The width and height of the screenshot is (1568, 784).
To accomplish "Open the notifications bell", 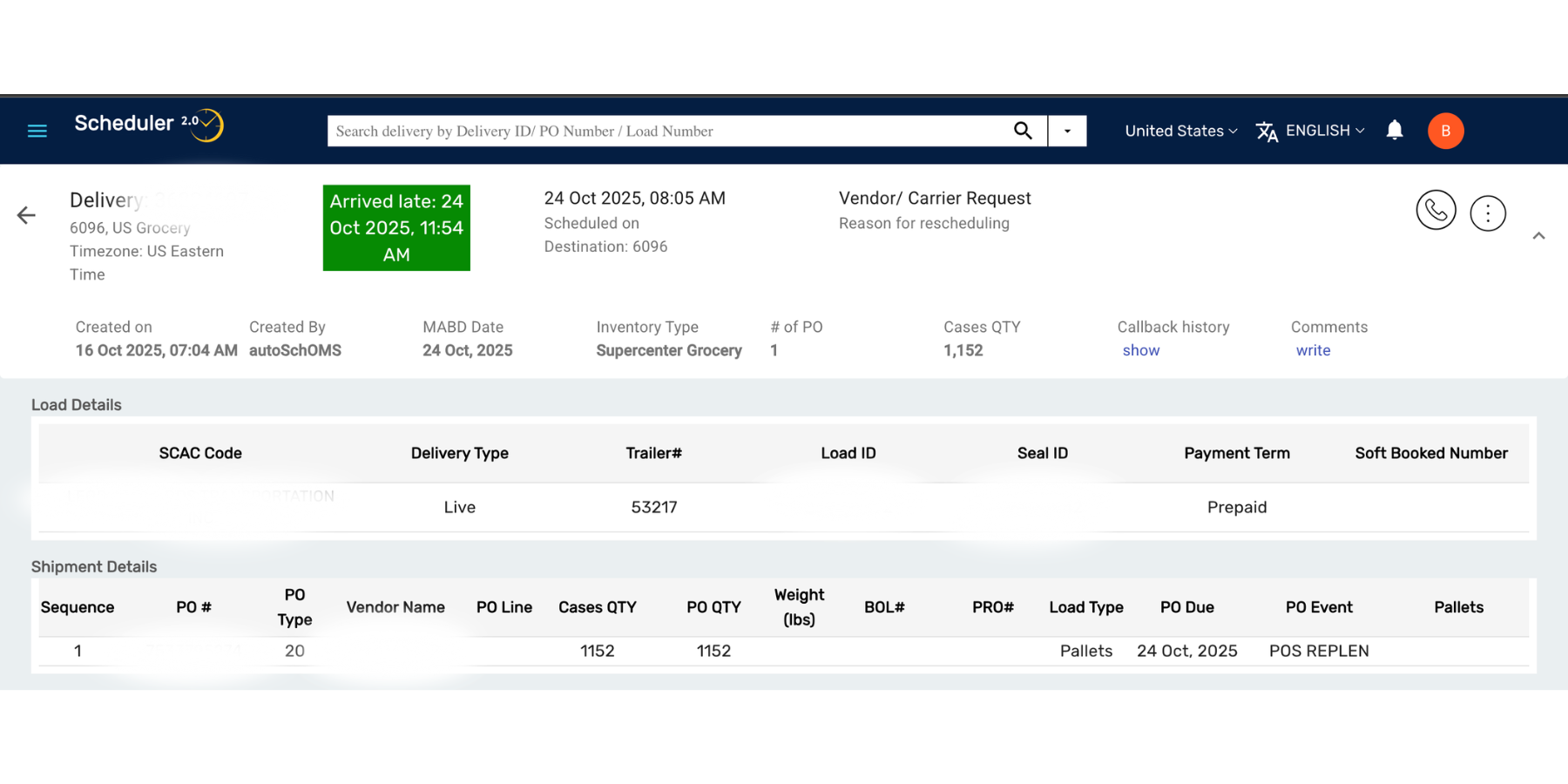I will [x=1395, y=130].
